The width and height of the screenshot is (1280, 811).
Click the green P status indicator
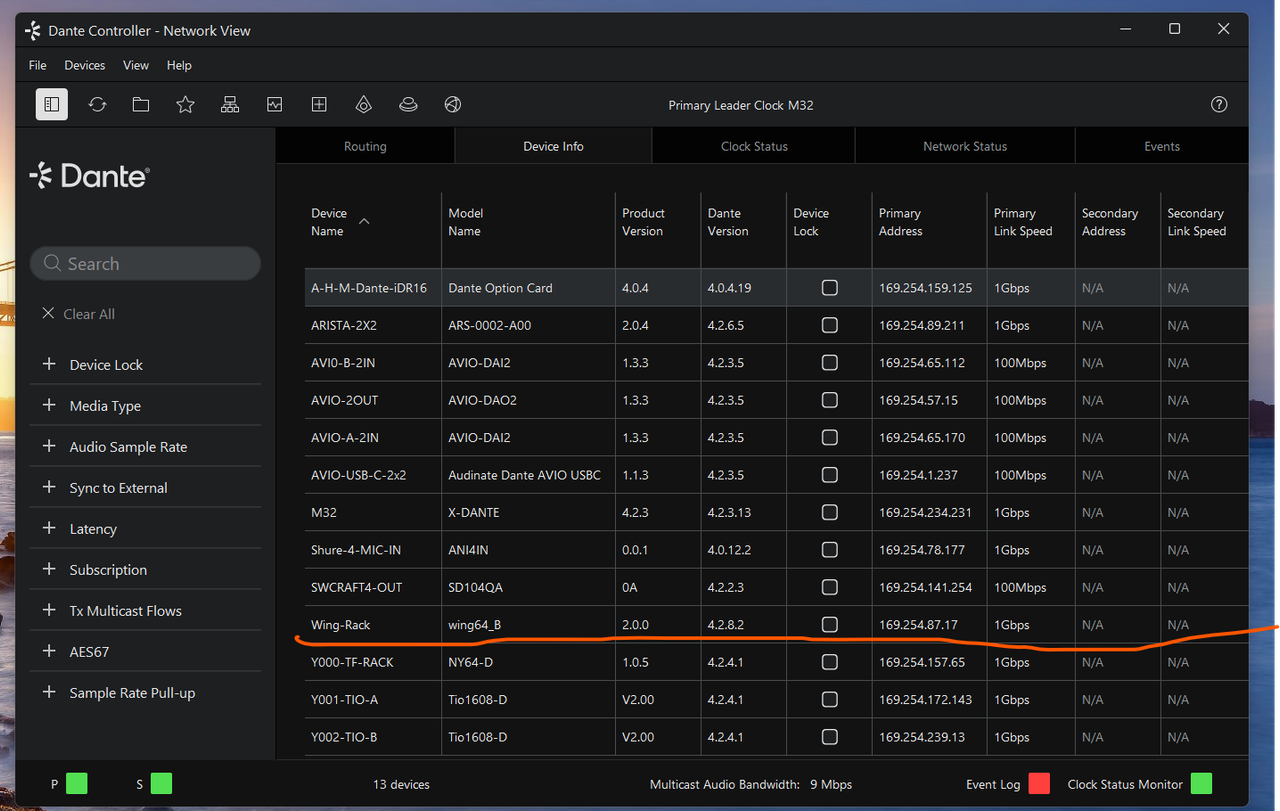point(77,784)
